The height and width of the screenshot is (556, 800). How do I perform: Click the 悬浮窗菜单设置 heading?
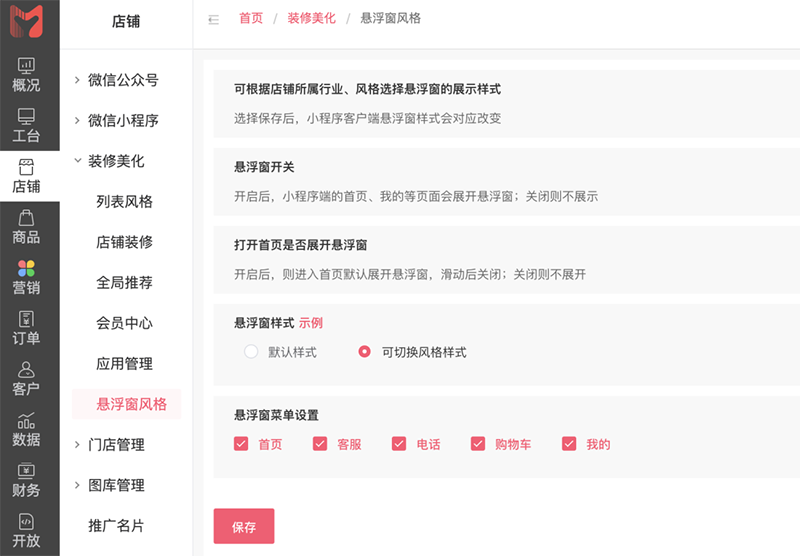tap(277, 415)
